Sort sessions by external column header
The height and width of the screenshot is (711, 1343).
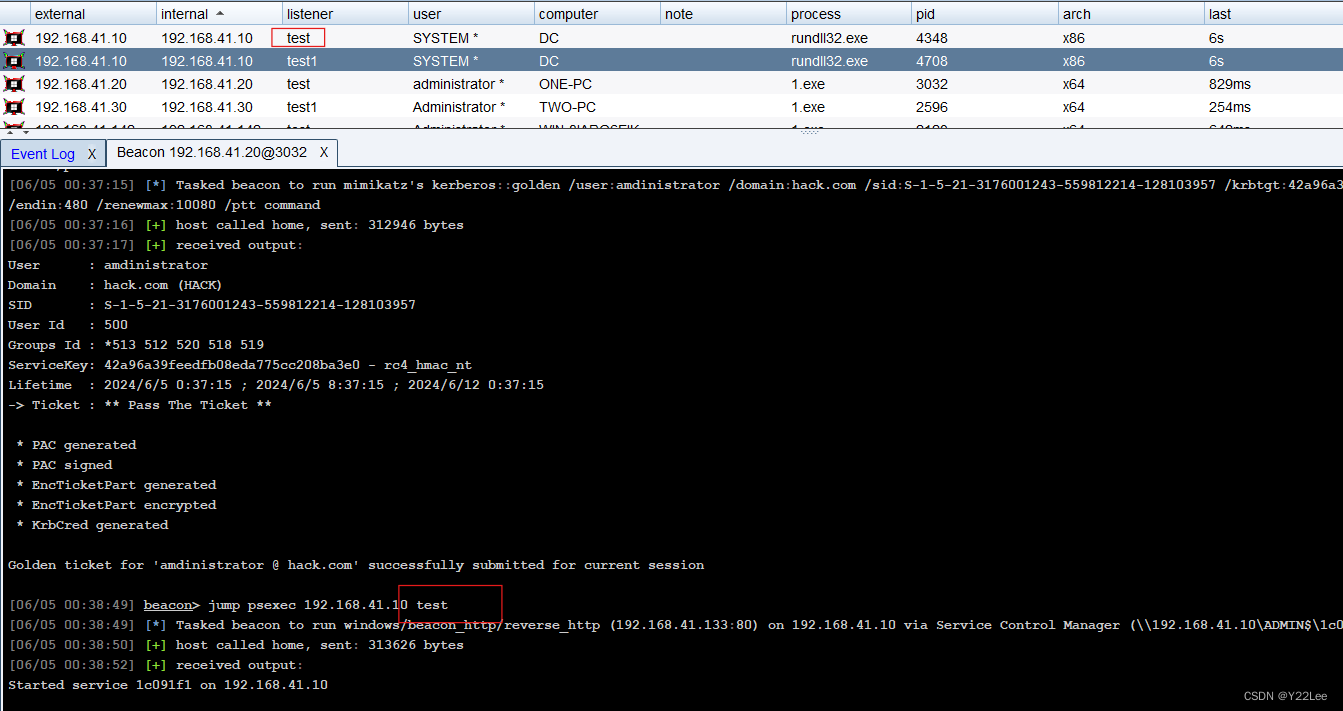(93, 14)
